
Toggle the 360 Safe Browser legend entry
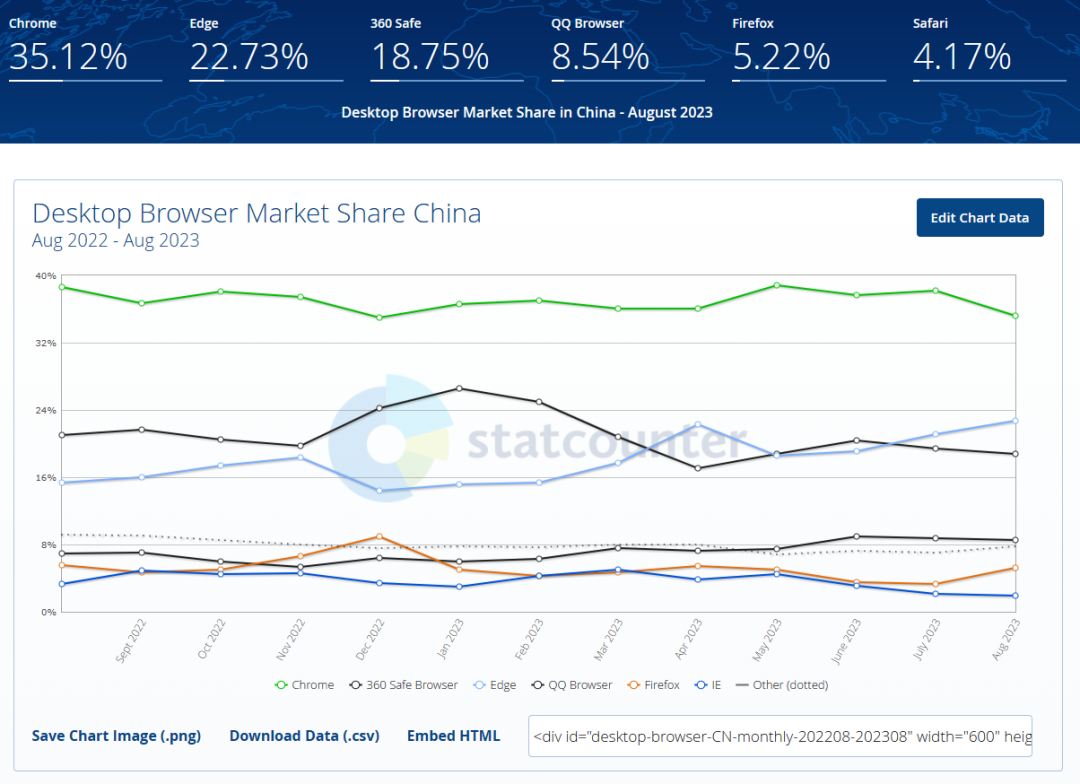pyautogui.click(x=403, y=685)
